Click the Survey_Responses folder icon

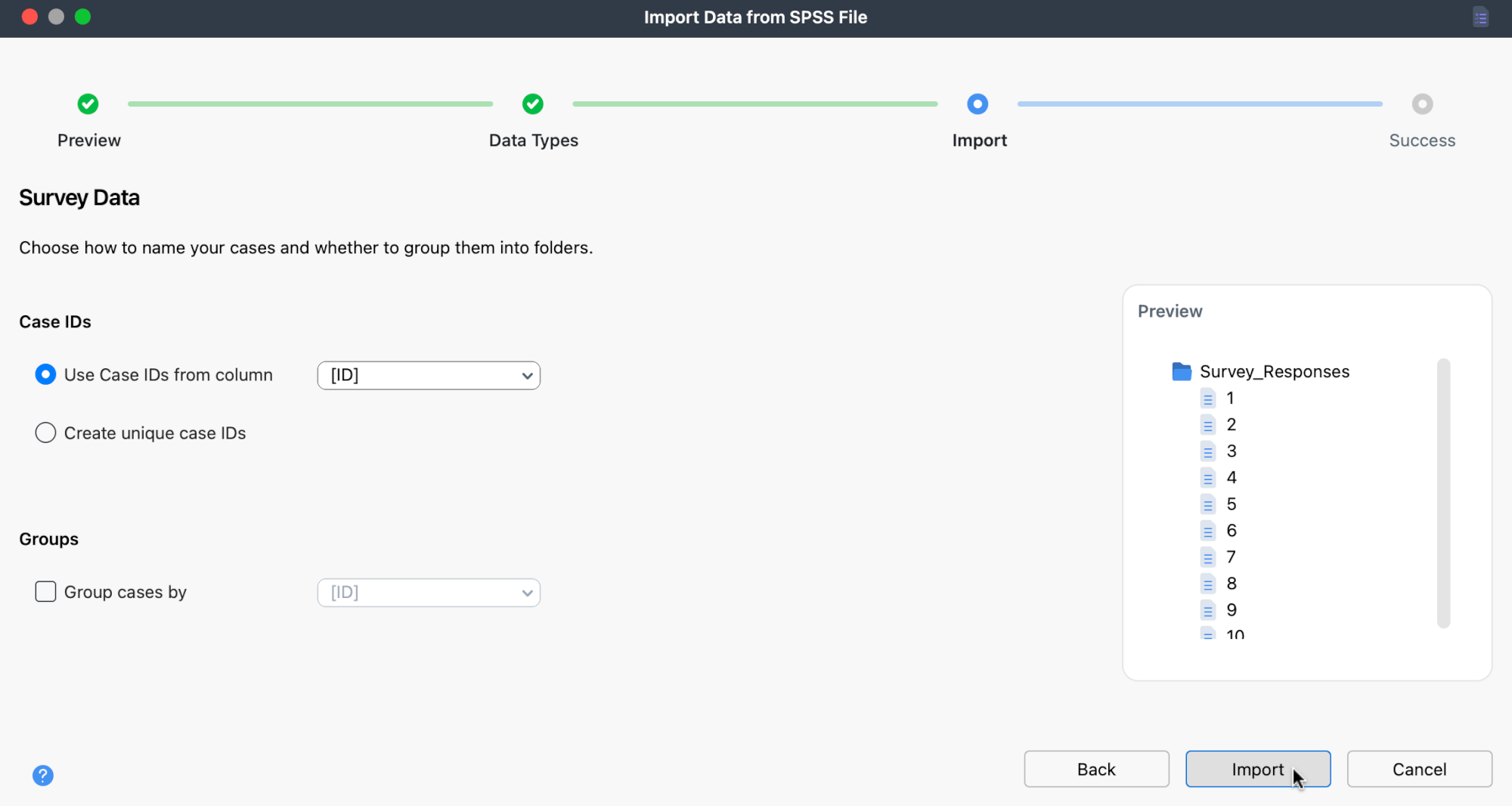click(x=1182, y=371)
